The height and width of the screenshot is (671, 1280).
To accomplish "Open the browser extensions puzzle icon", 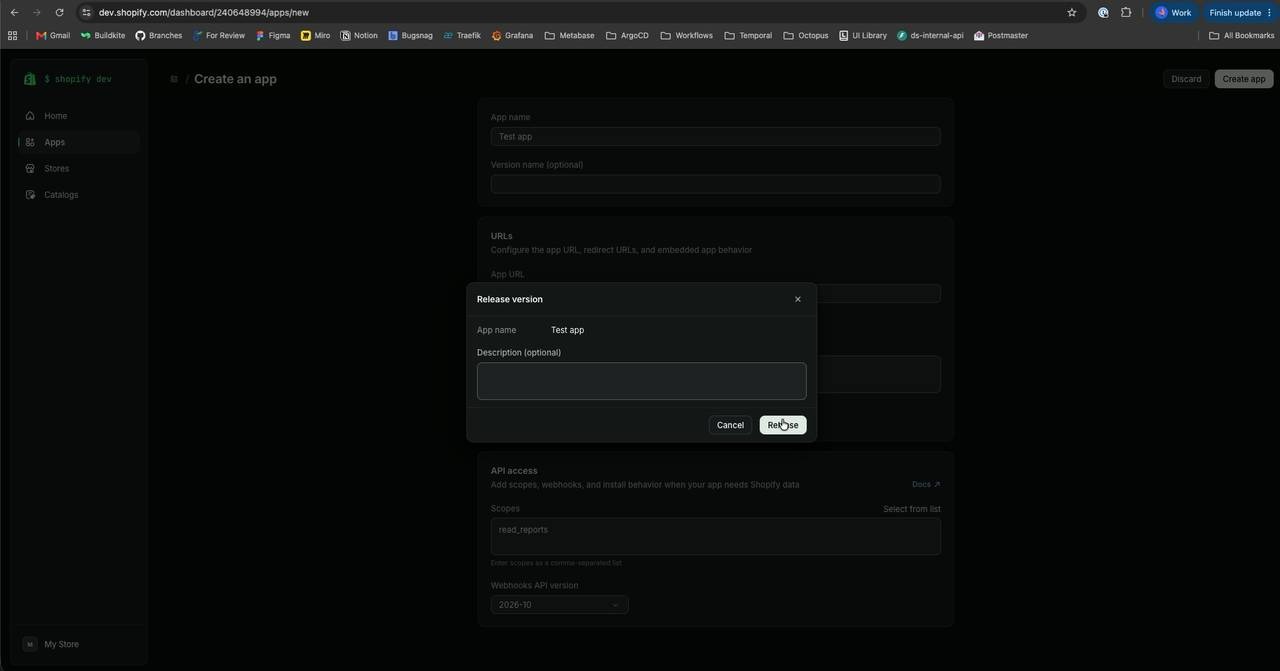I will pyautogui.click(x=1126, y=13).
